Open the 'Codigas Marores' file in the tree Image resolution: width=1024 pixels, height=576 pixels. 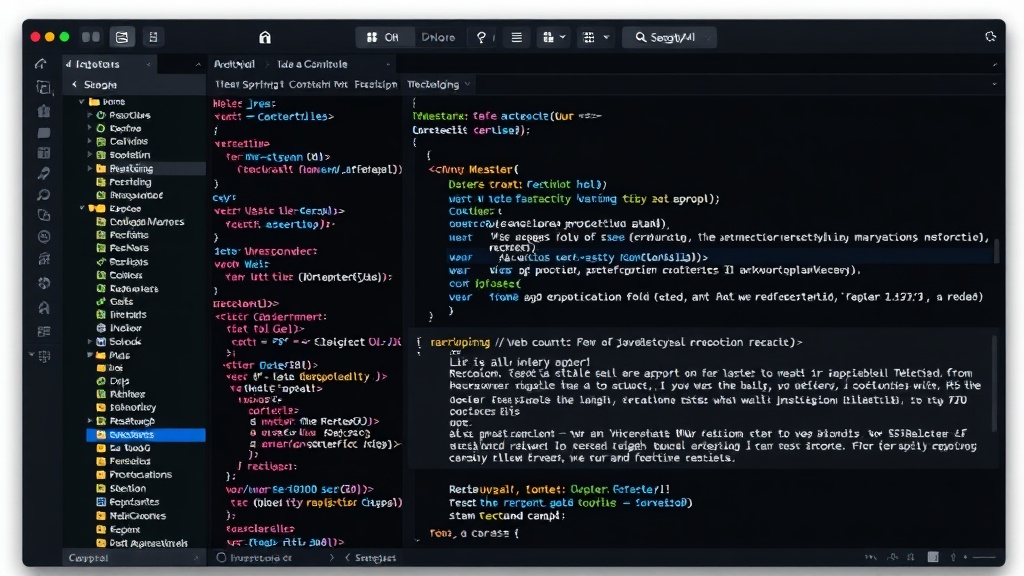tap(140, 221)
